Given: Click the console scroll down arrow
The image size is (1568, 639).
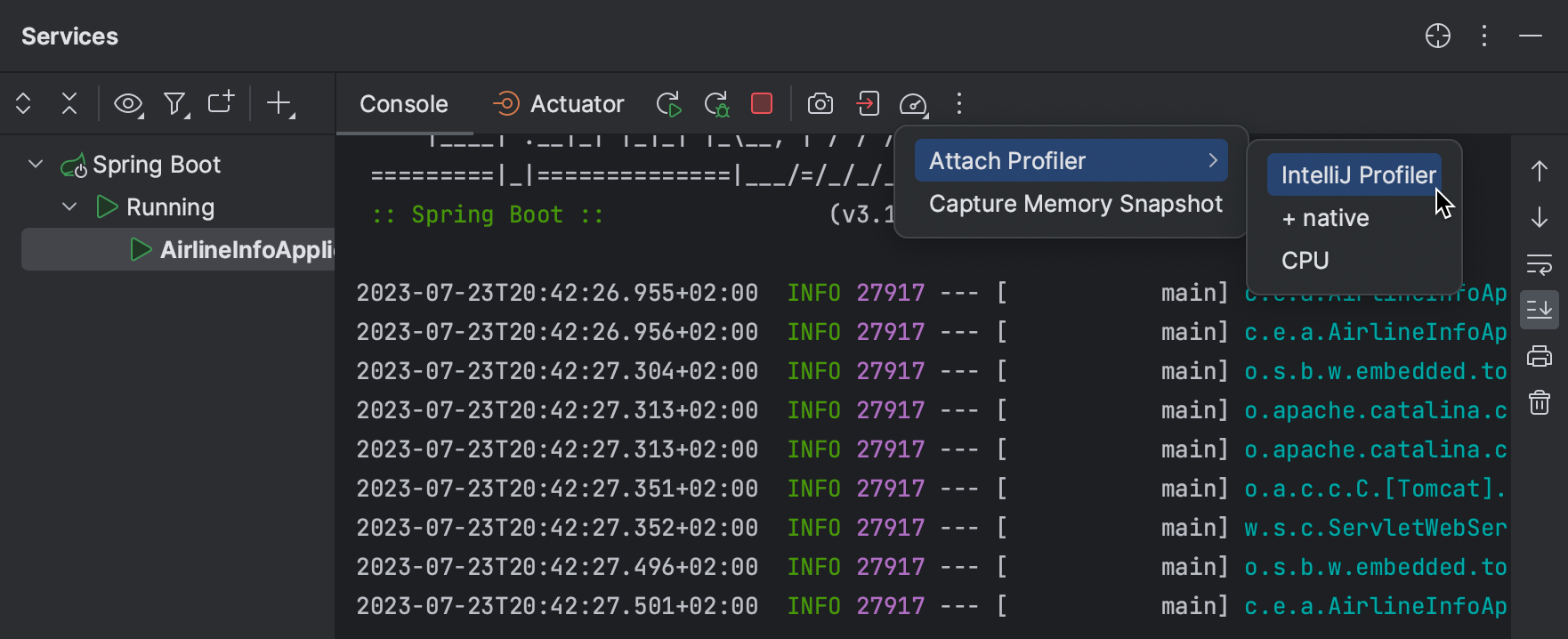Looking at the screenshot, I should point(1540,217).
